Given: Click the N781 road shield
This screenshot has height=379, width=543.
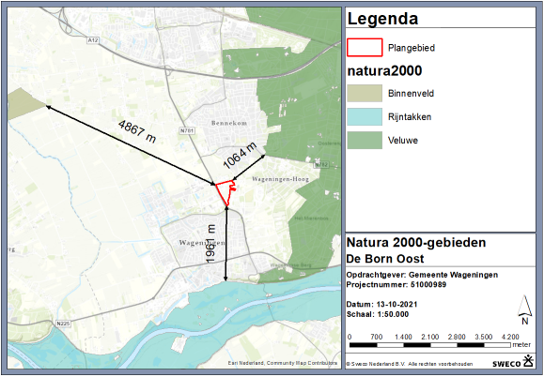Looking at the screenshot, I should click(x=187, y=131).
